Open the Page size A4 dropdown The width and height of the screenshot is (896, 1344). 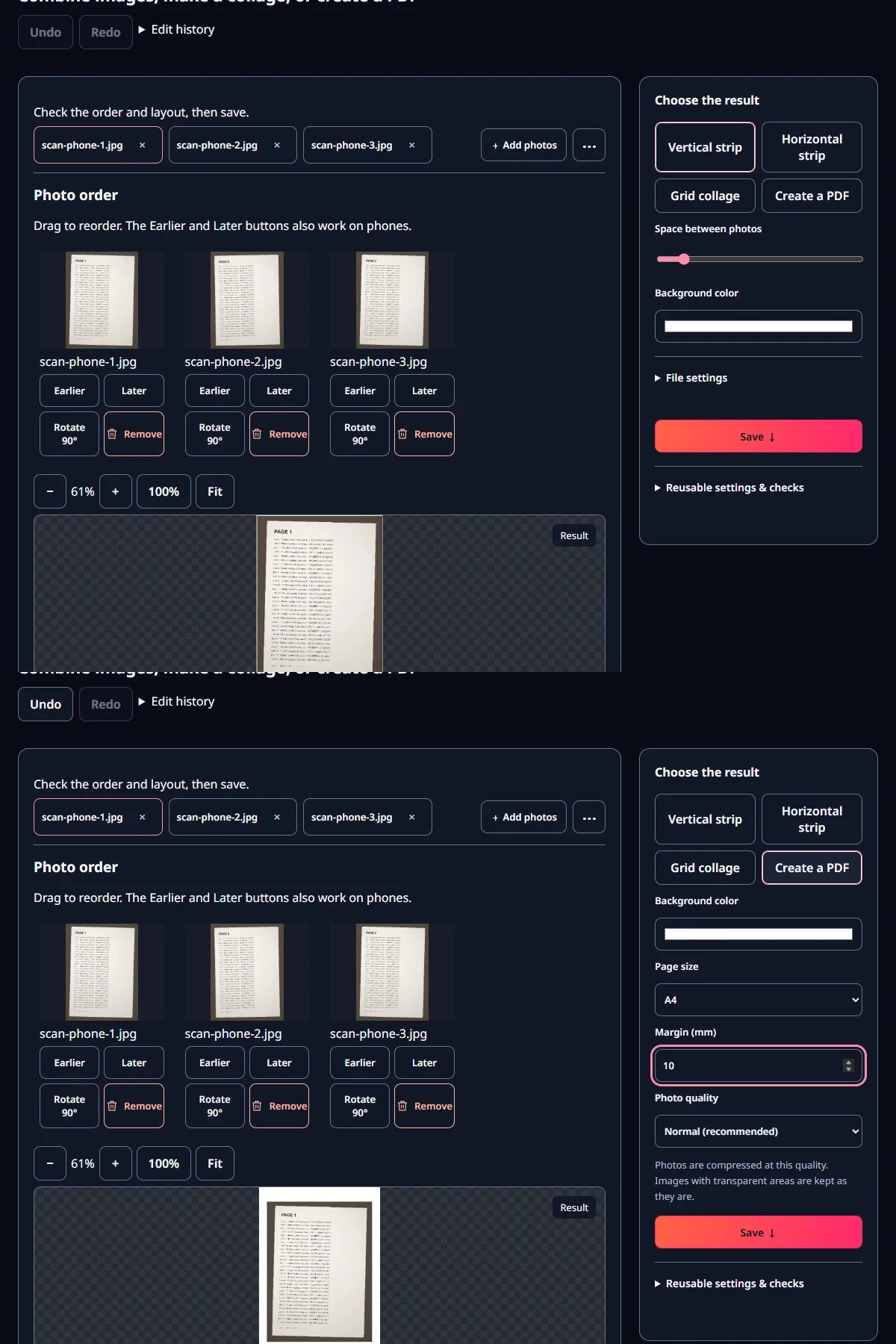click(759, 1000)
